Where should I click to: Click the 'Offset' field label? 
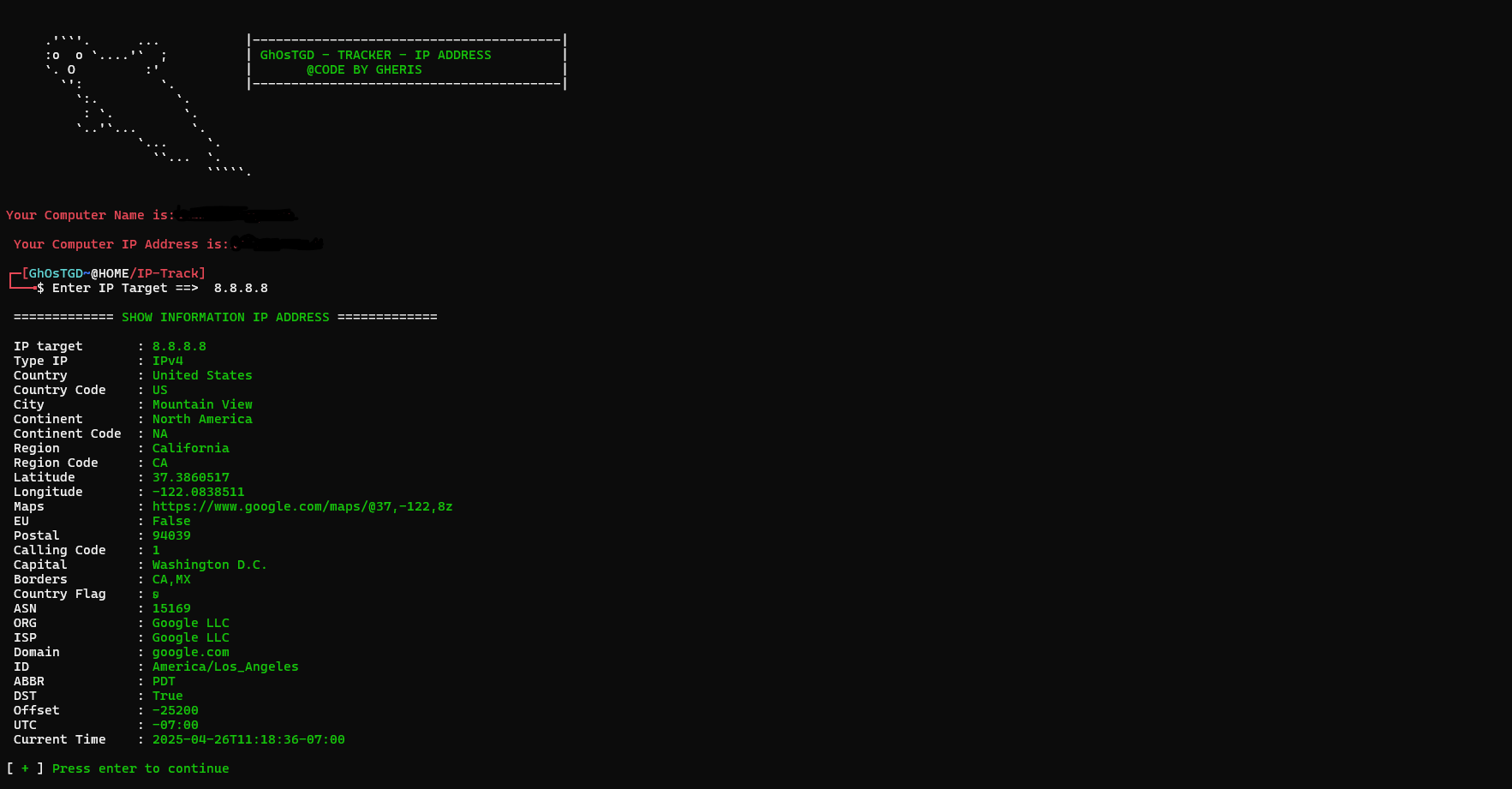pos(37,710)
